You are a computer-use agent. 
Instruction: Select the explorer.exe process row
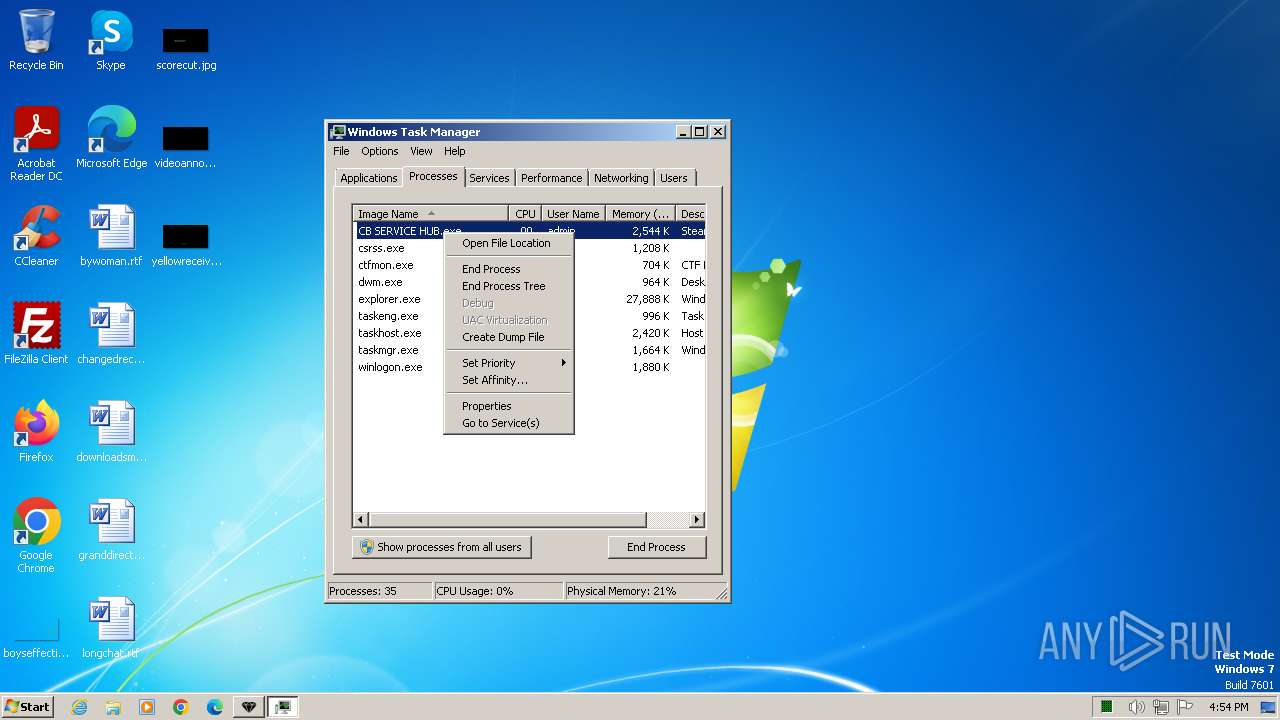530,299
